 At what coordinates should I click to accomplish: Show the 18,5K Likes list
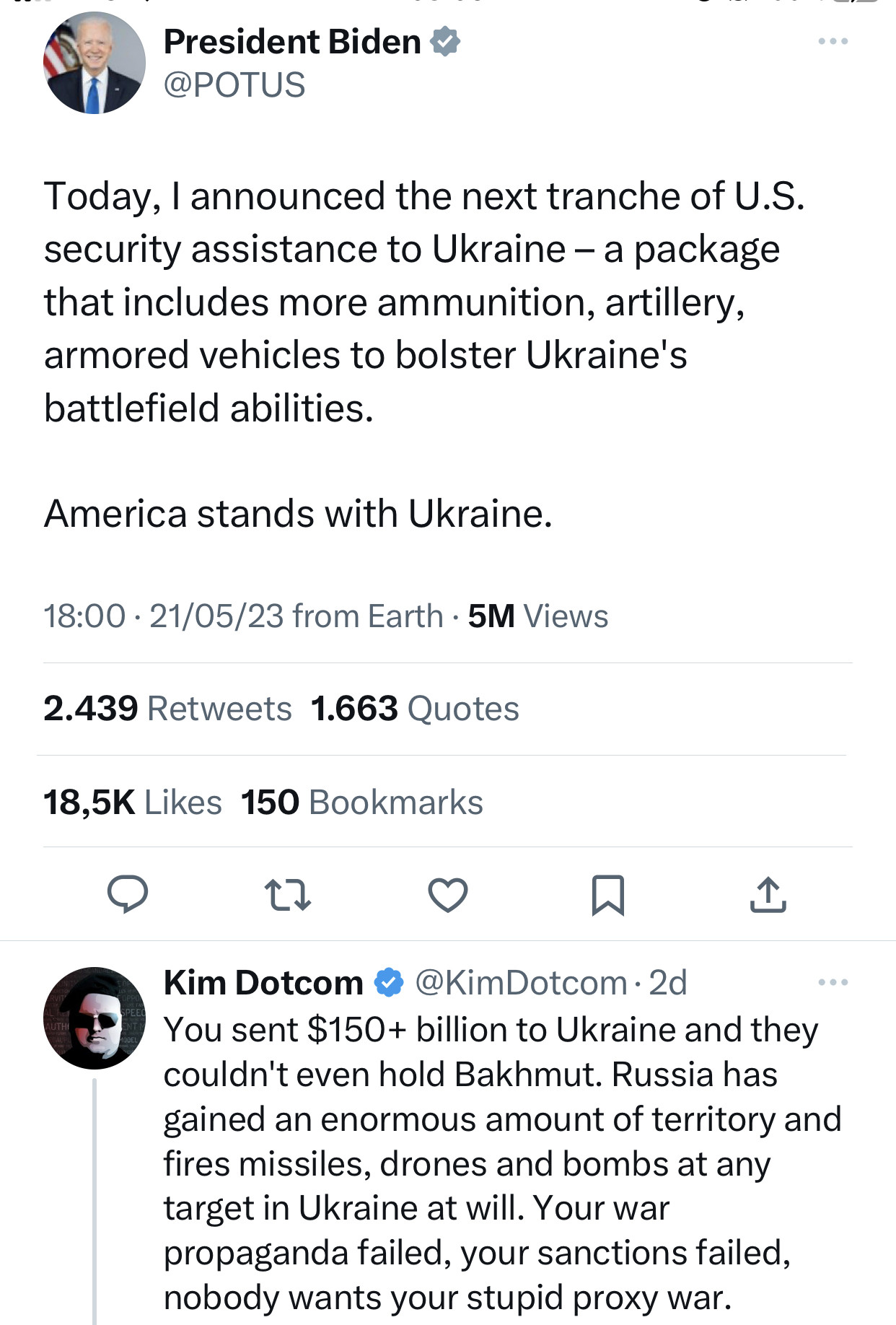pos(133,803)
